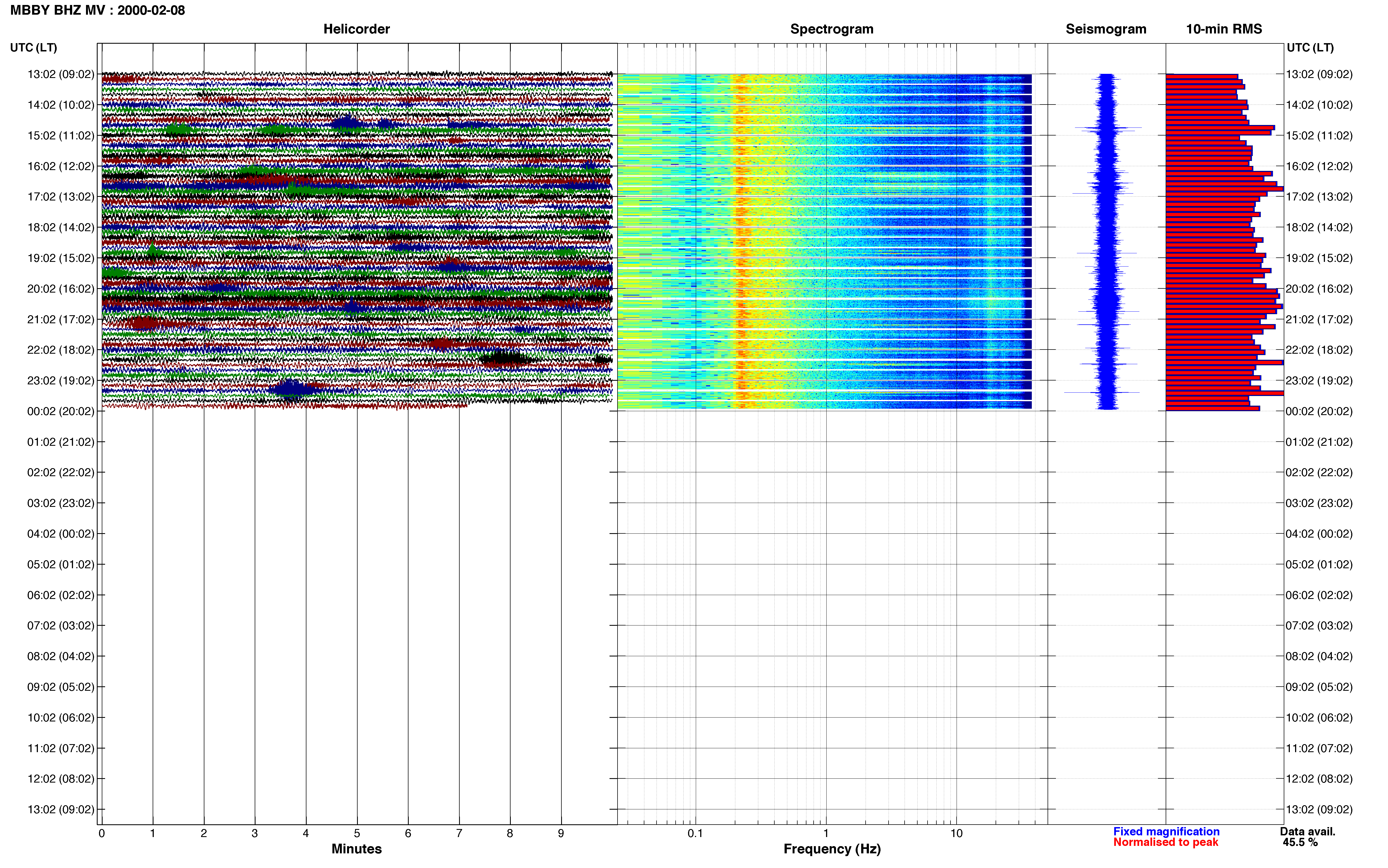Click the left '06:02 (02:02)' time label
This screenshot has height=868, width=1388.
[x=61, y=595]
